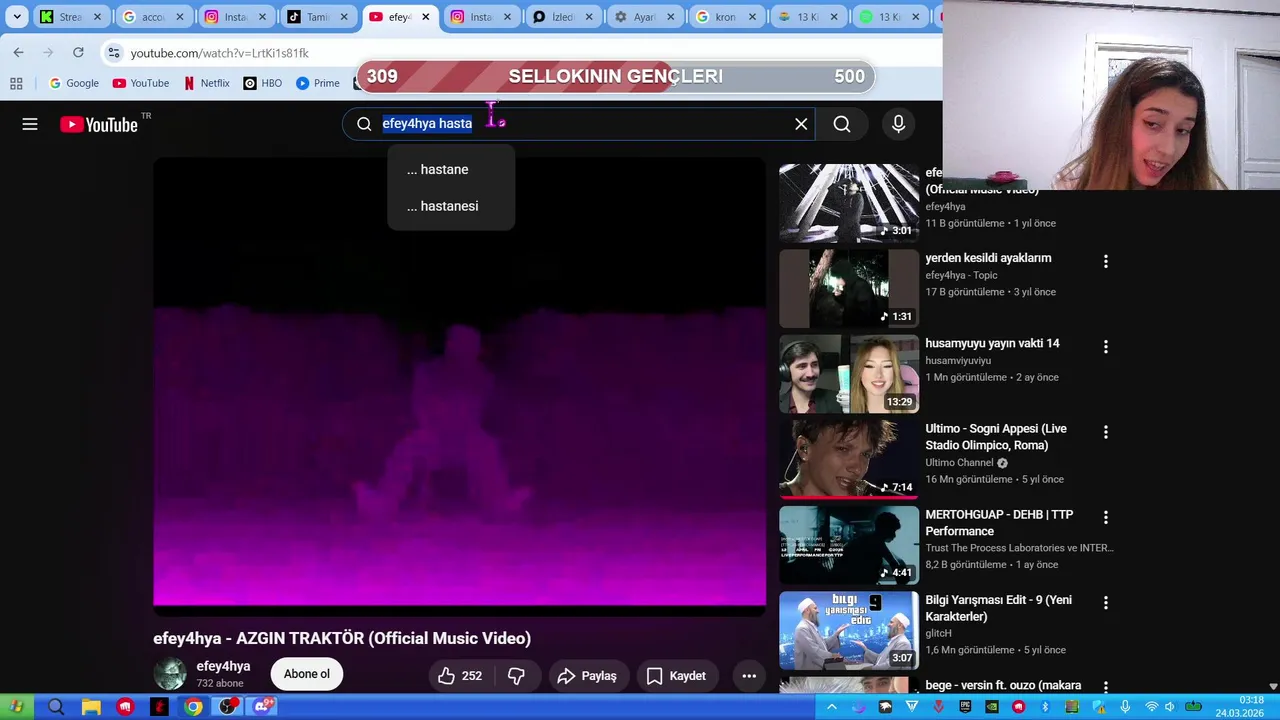Play Ultimo Sogni Appesi thumbnail
Viewport: 1280px width, 720px height.
pos(849,459)
